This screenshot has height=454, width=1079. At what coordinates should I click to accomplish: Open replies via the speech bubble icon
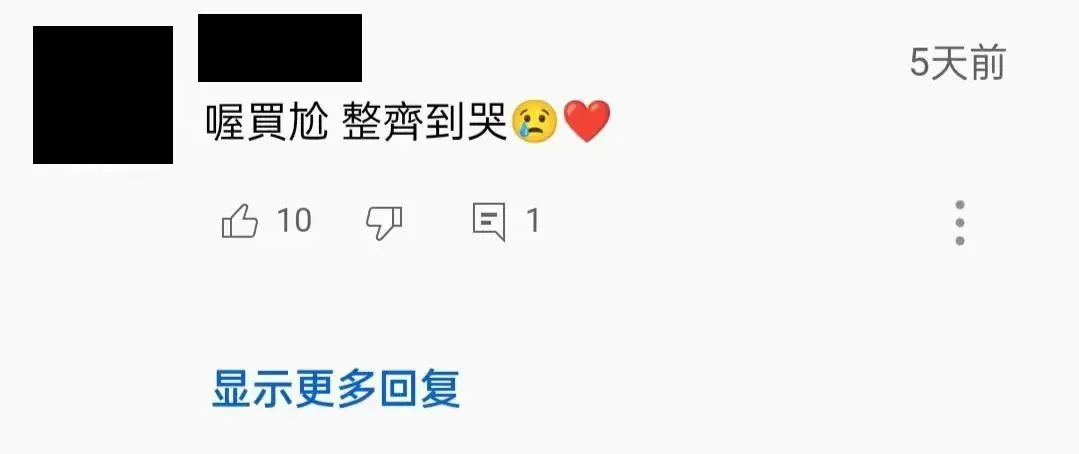point(489,222)
